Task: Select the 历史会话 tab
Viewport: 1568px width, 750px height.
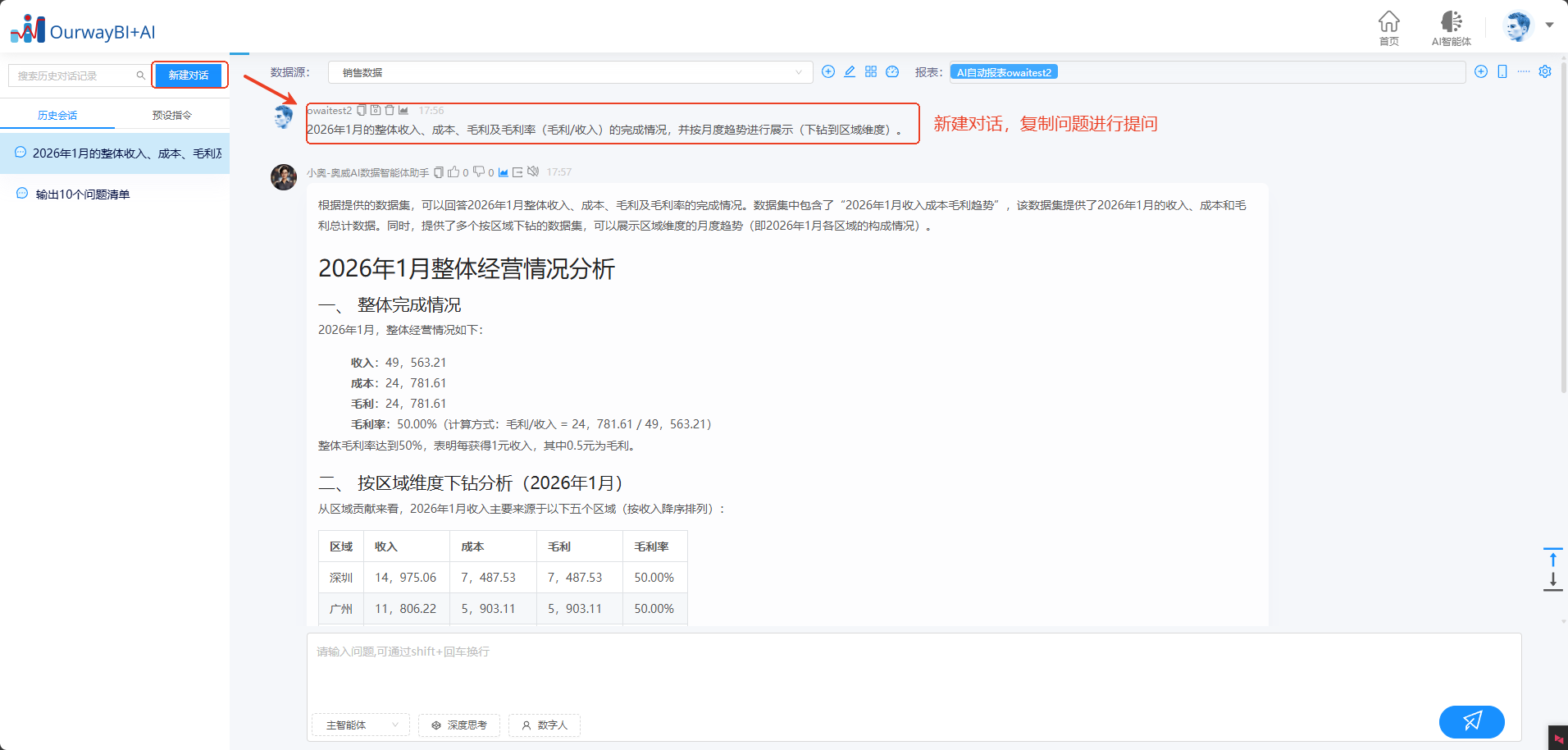Action: (57, 116)
